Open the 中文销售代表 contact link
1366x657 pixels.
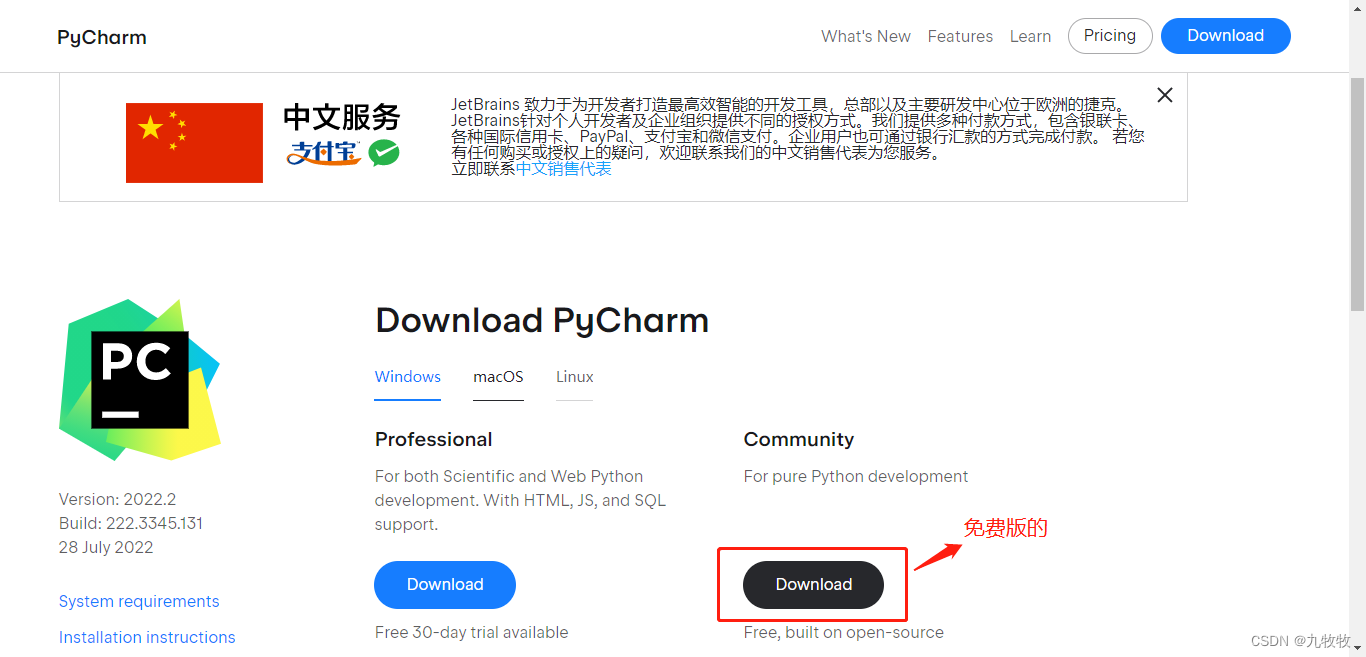[x=563, y=168]
